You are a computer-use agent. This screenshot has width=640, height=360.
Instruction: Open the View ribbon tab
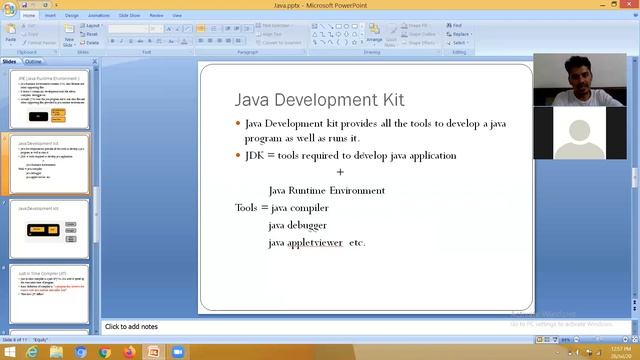click(177, 16)
